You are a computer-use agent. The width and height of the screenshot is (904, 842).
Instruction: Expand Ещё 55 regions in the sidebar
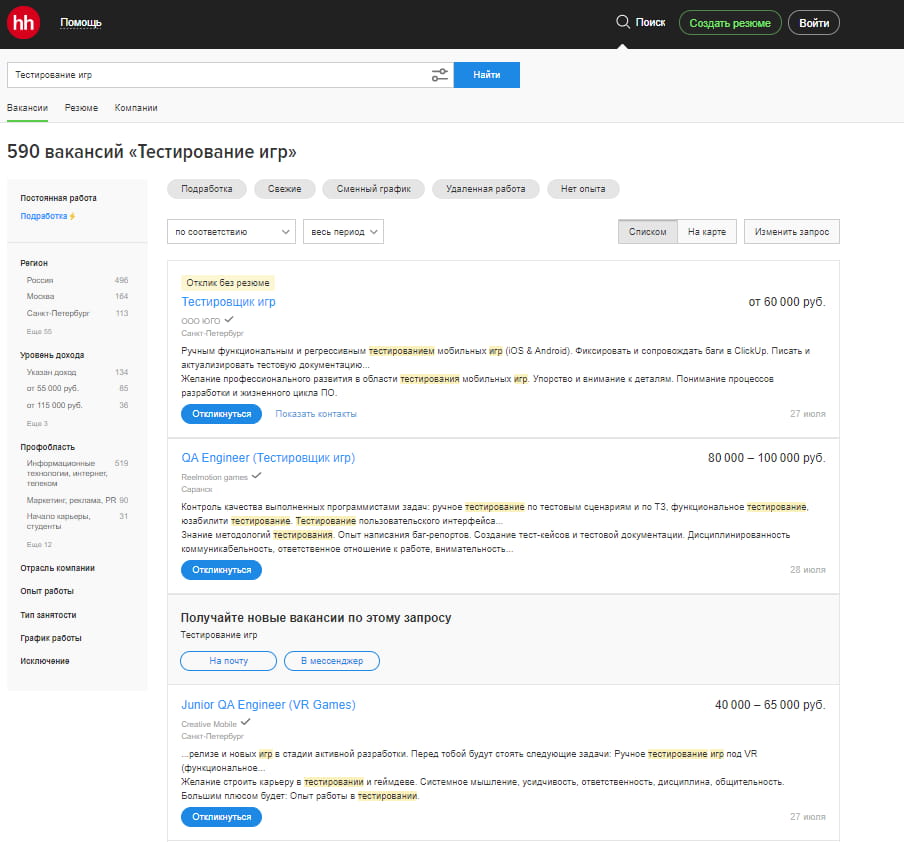[37, 330]
